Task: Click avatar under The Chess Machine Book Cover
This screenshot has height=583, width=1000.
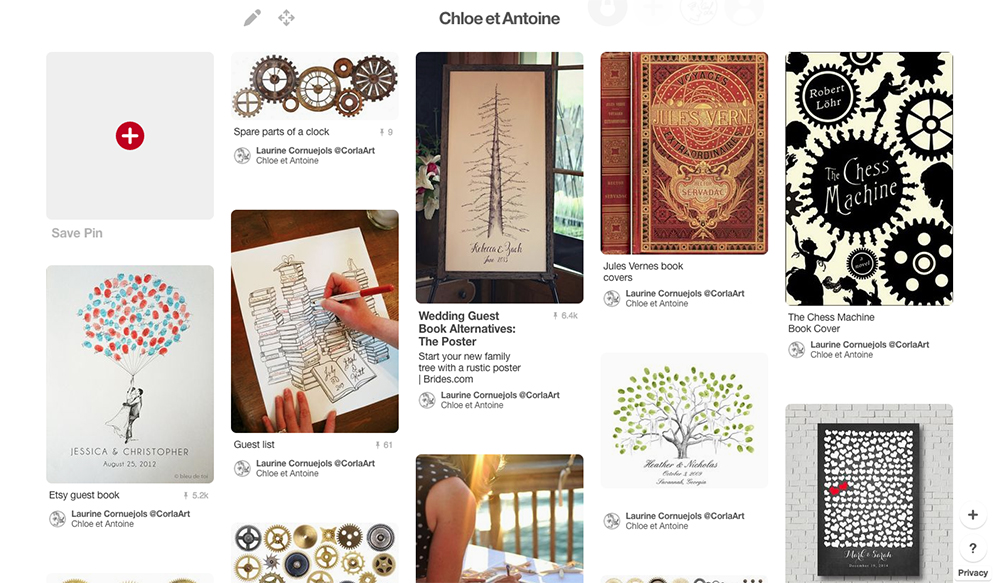Action: (x=797, y=350)
